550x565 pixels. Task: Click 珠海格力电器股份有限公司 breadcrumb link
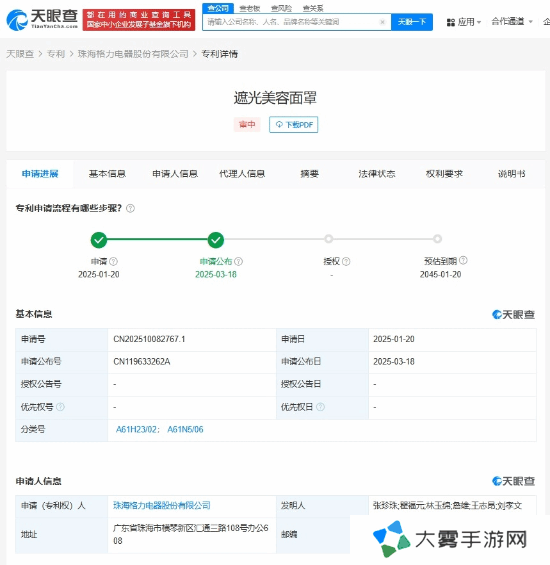[x=133, y=54]
